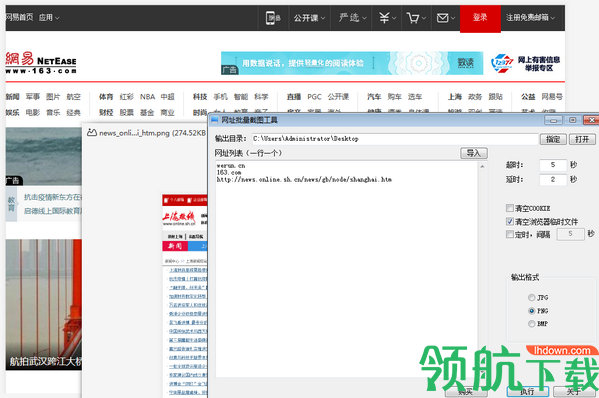
Task: Open the 科学 nav link
Action: [x=261, y=97]
